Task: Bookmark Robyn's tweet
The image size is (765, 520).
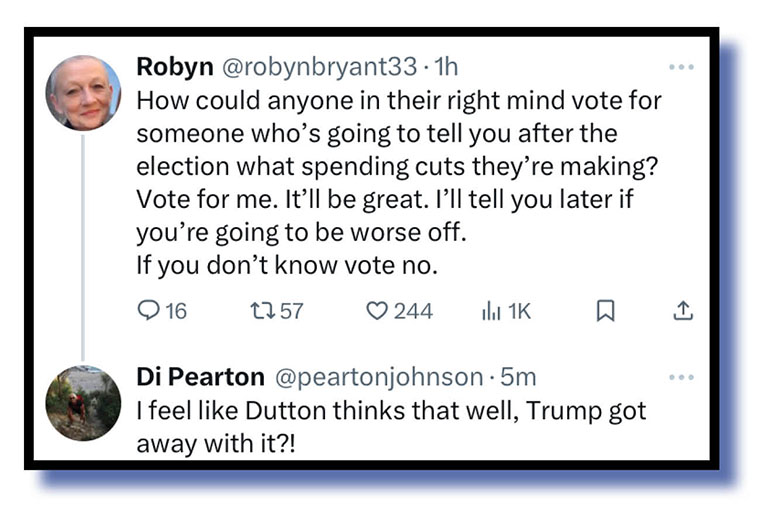Action: point(605,312)
